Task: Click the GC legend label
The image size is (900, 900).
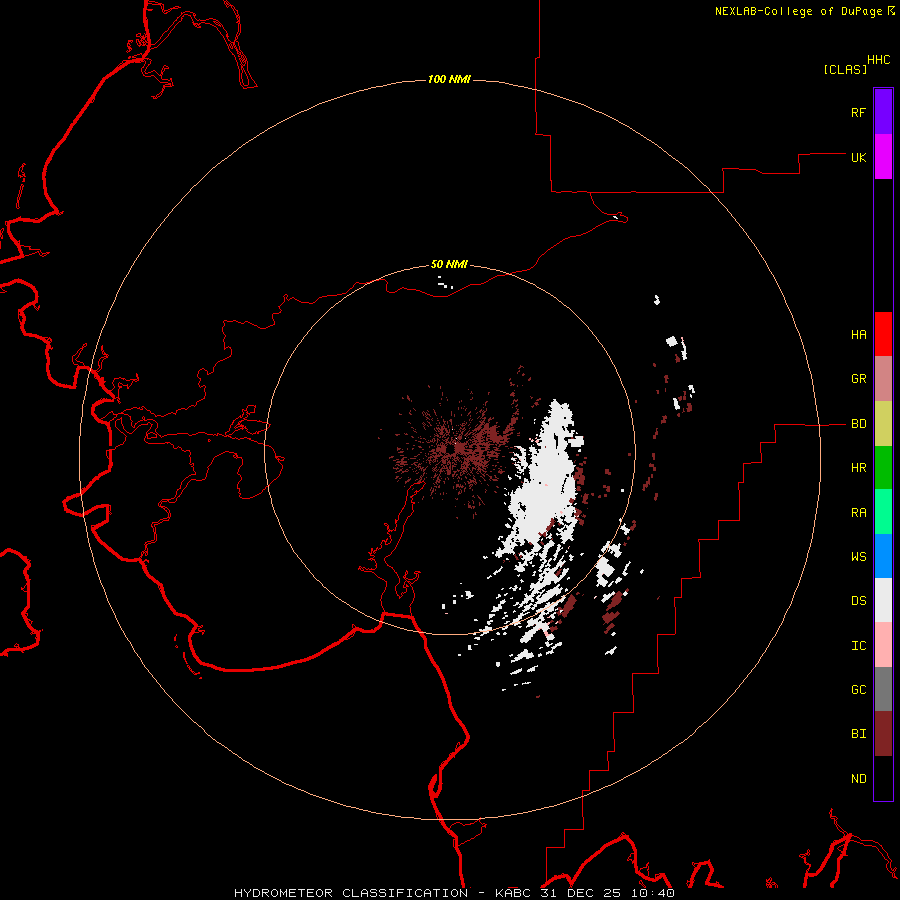Action: [x=858, y=689]
